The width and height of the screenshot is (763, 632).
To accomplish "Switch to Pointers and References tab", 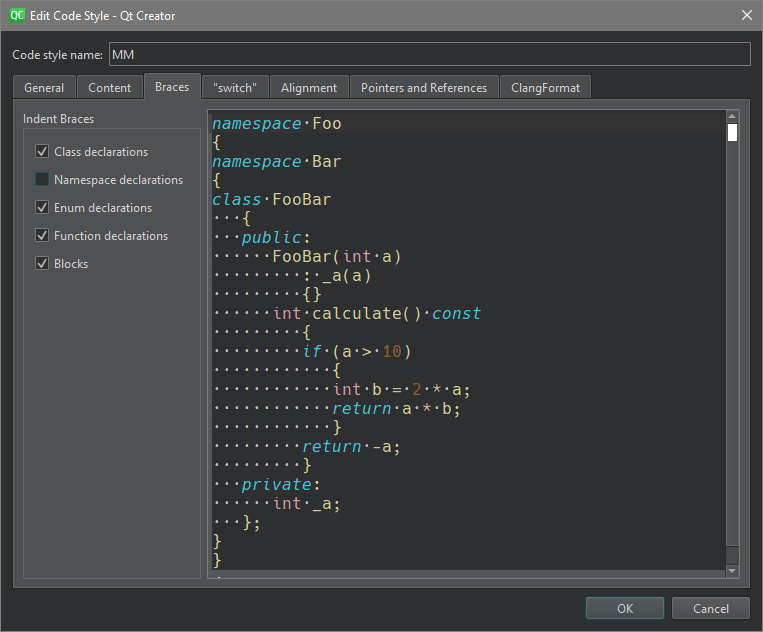I will tap(424, 88).
